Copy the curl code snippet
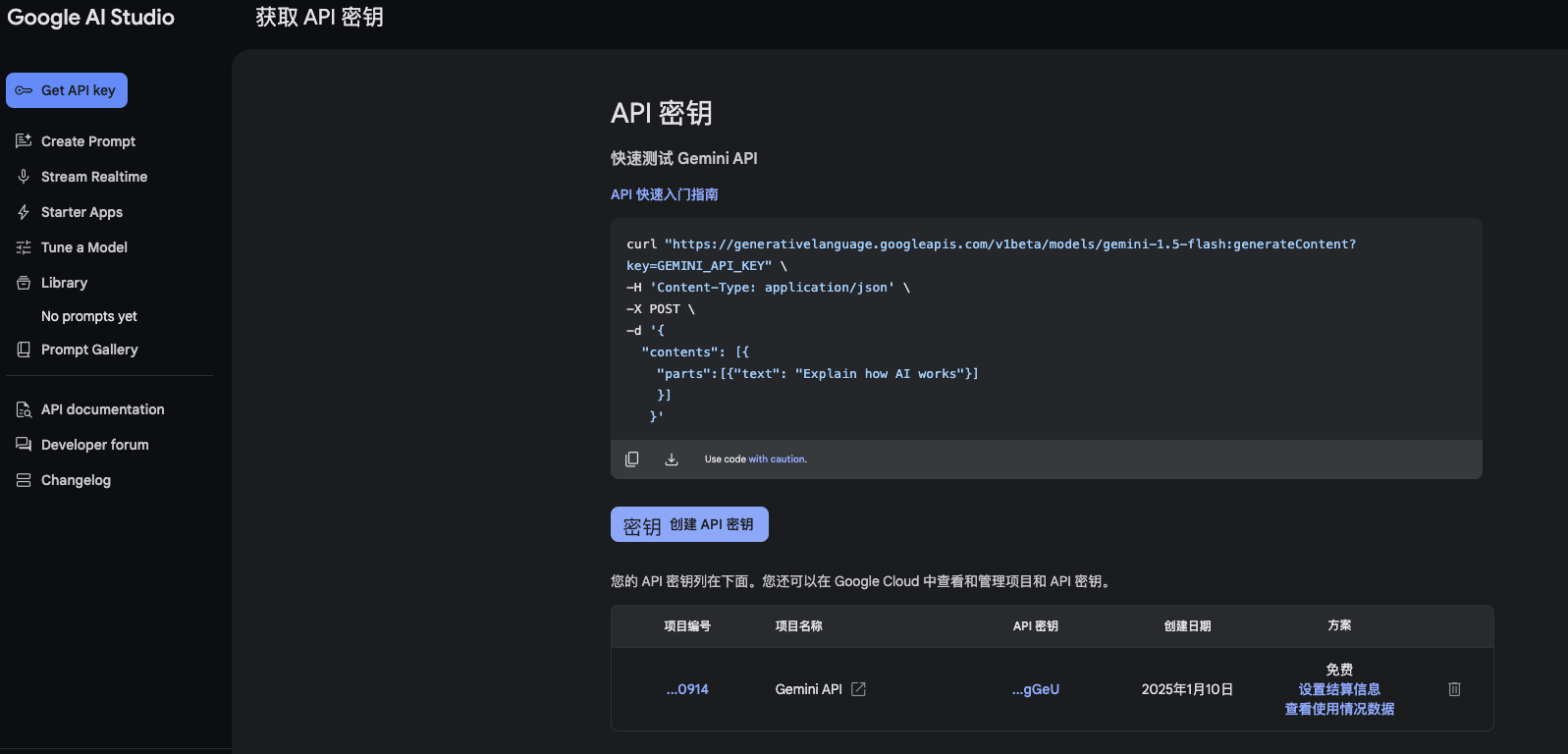 (x=632, y=459)
